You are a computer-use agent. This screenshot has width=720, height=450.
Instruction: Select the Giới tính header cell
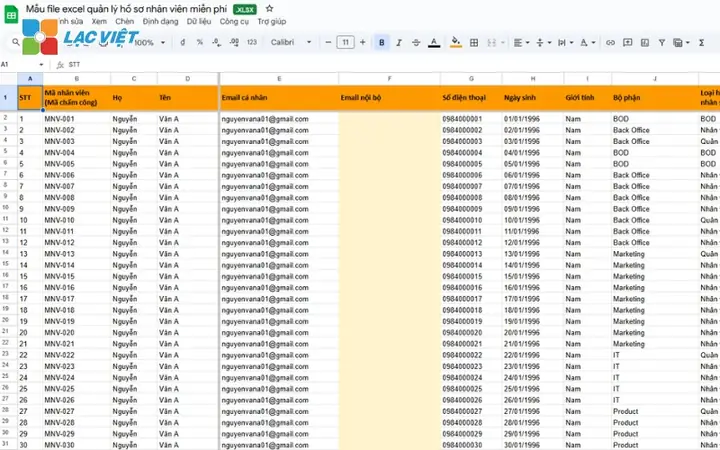pos(587,97)
